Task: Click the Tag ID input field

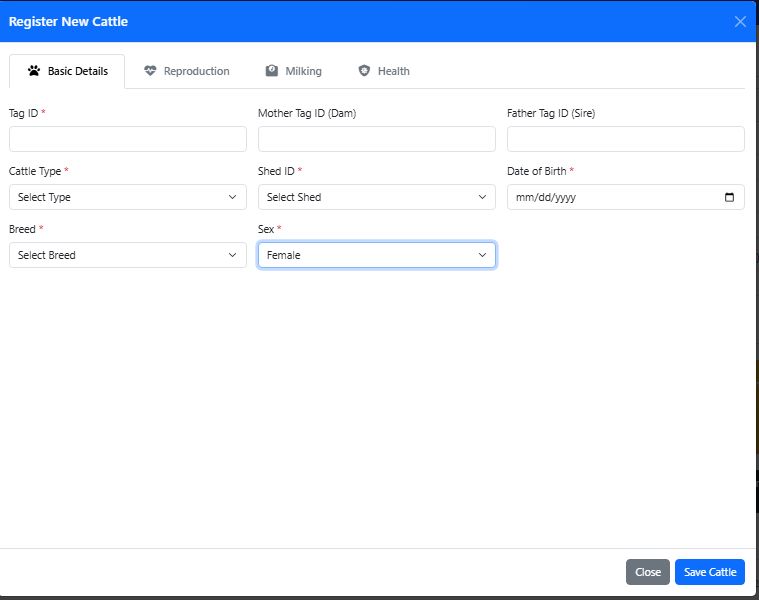Action: click(x=127, y=139)
